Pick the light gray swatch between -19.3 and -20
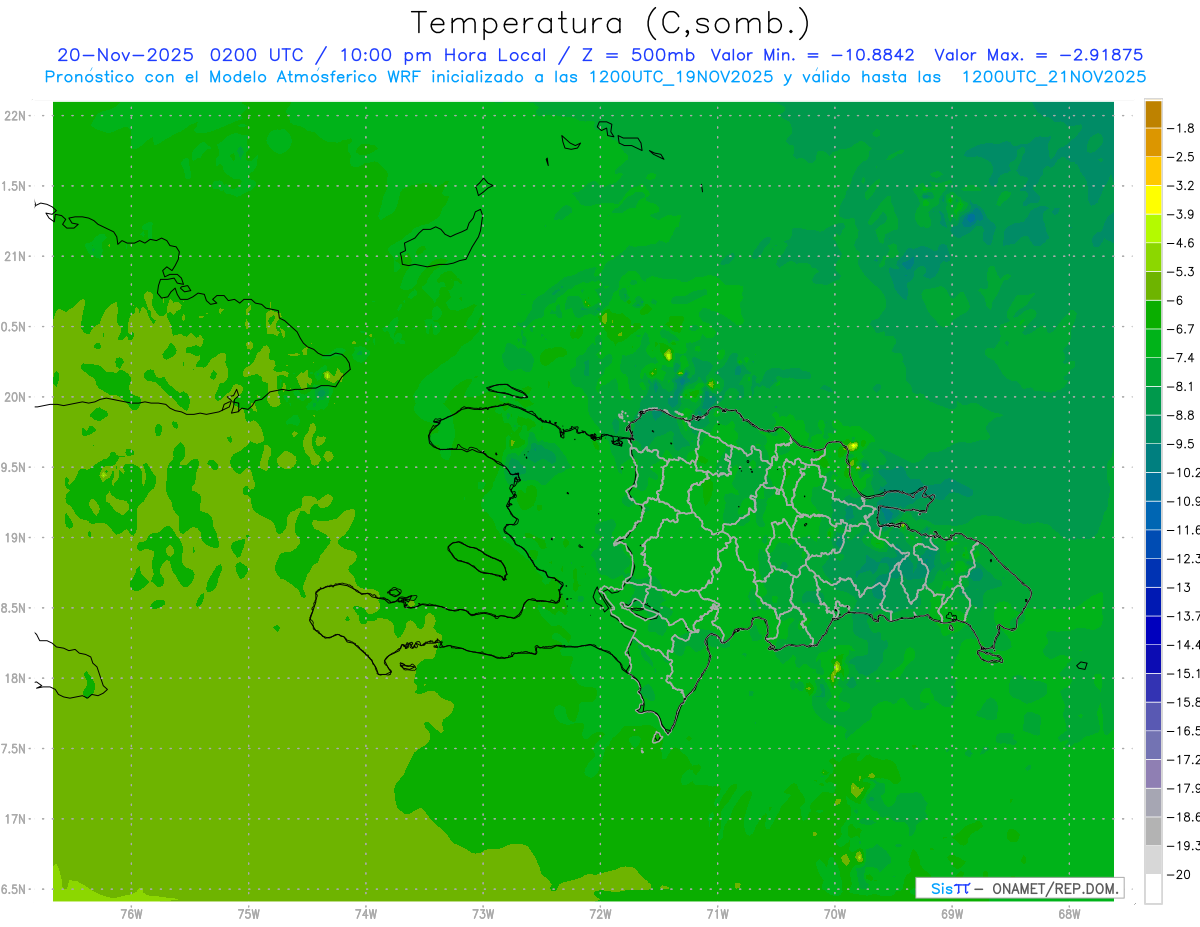Image resolution: width=1200 pixels, height=927 pixels. coord(1153,859)
